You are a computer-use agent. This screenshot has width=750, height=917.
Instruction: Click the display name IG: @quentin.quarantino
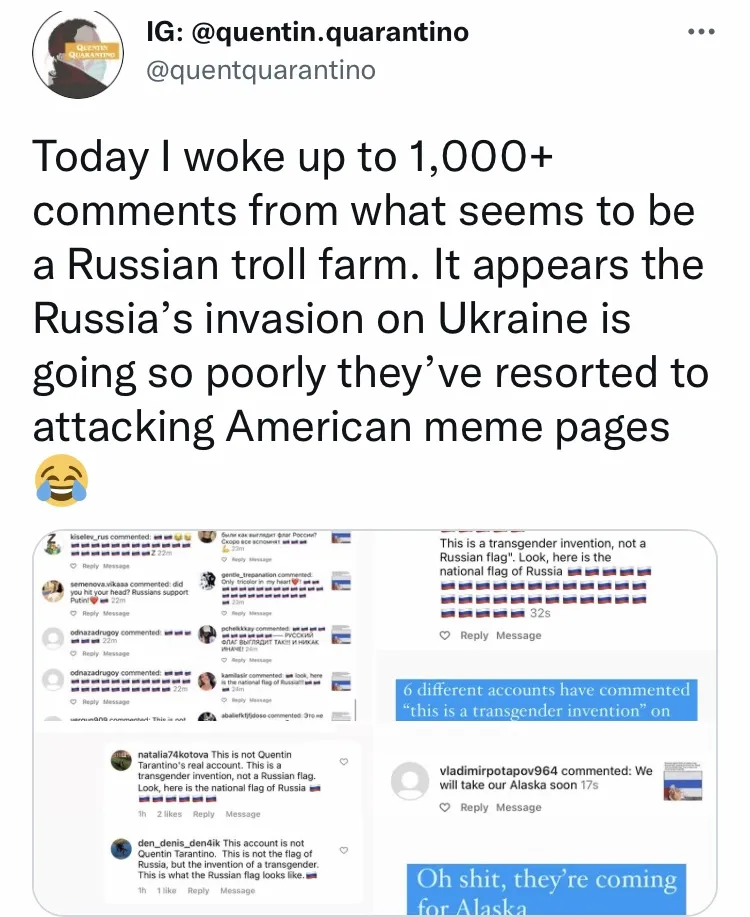(307, 32)
